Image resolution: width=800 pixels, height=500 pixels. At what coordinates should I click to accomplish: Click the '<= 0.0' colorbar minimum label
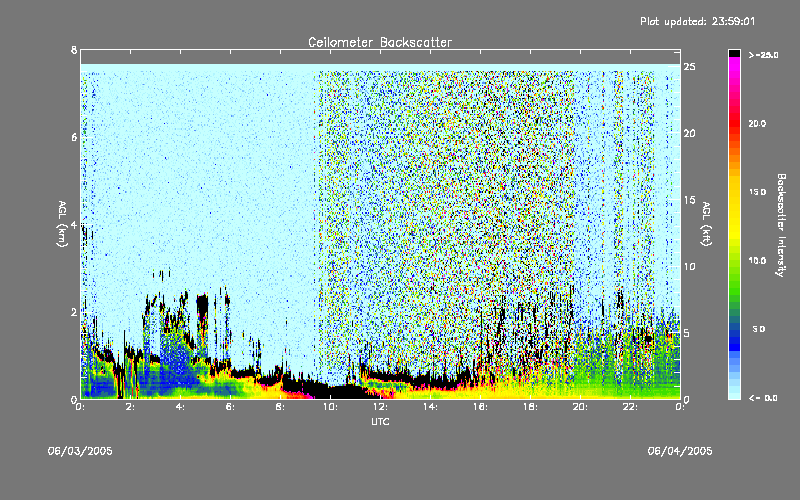click(763, 398)
